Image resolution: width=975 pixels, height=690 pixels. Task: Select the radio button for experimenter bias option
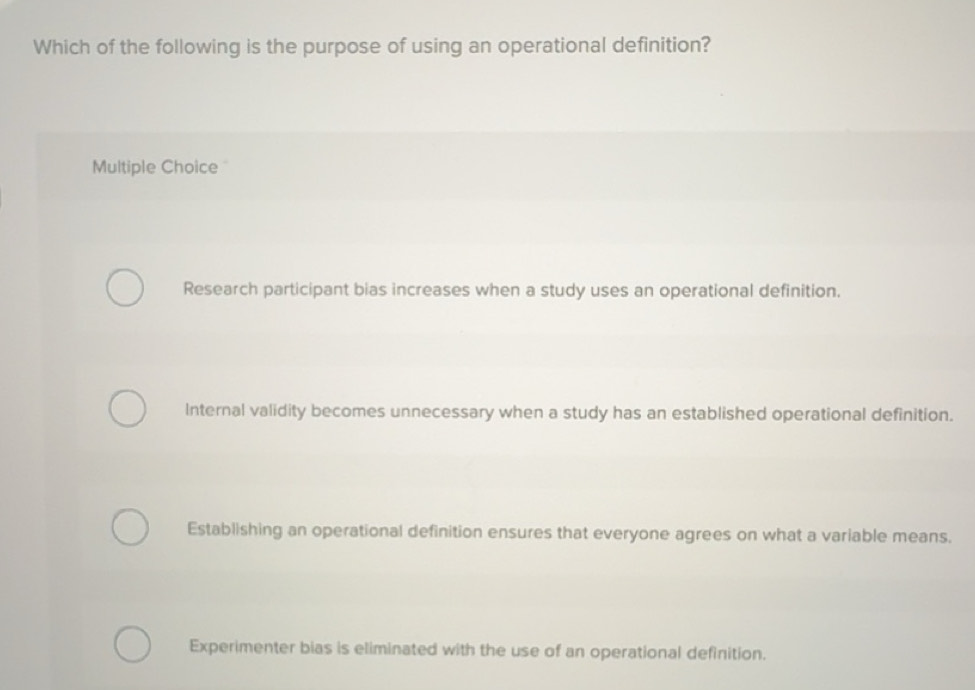[x=133, y=642]
